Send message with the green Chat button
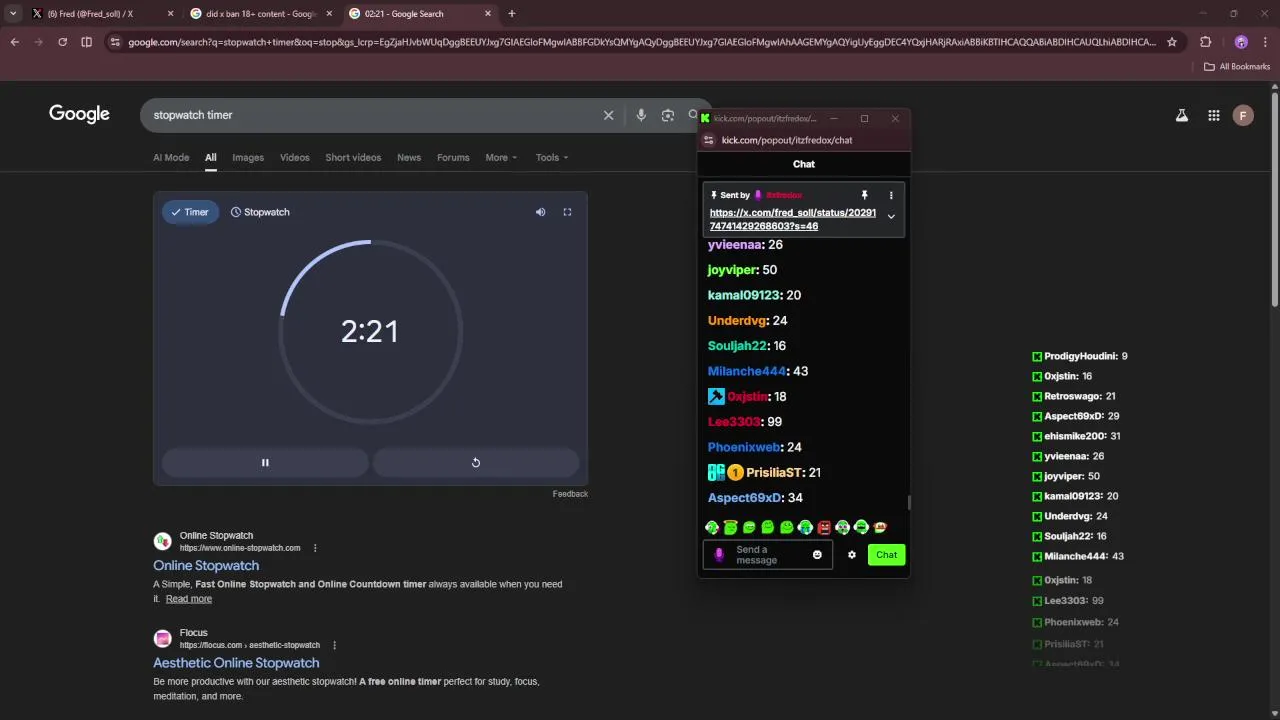1280x720 pixels. pos(887,555)
